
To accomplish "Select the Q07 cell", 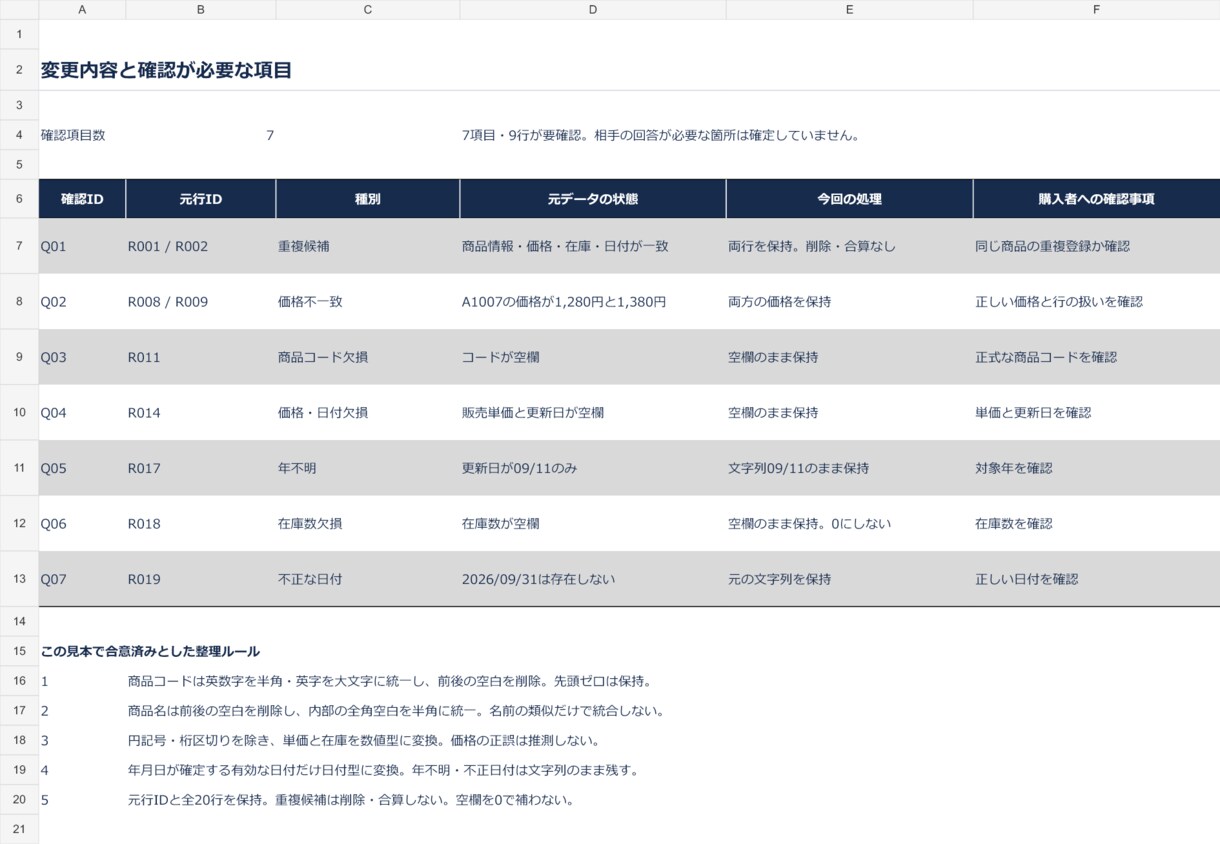I will click(x=82, y=579).
